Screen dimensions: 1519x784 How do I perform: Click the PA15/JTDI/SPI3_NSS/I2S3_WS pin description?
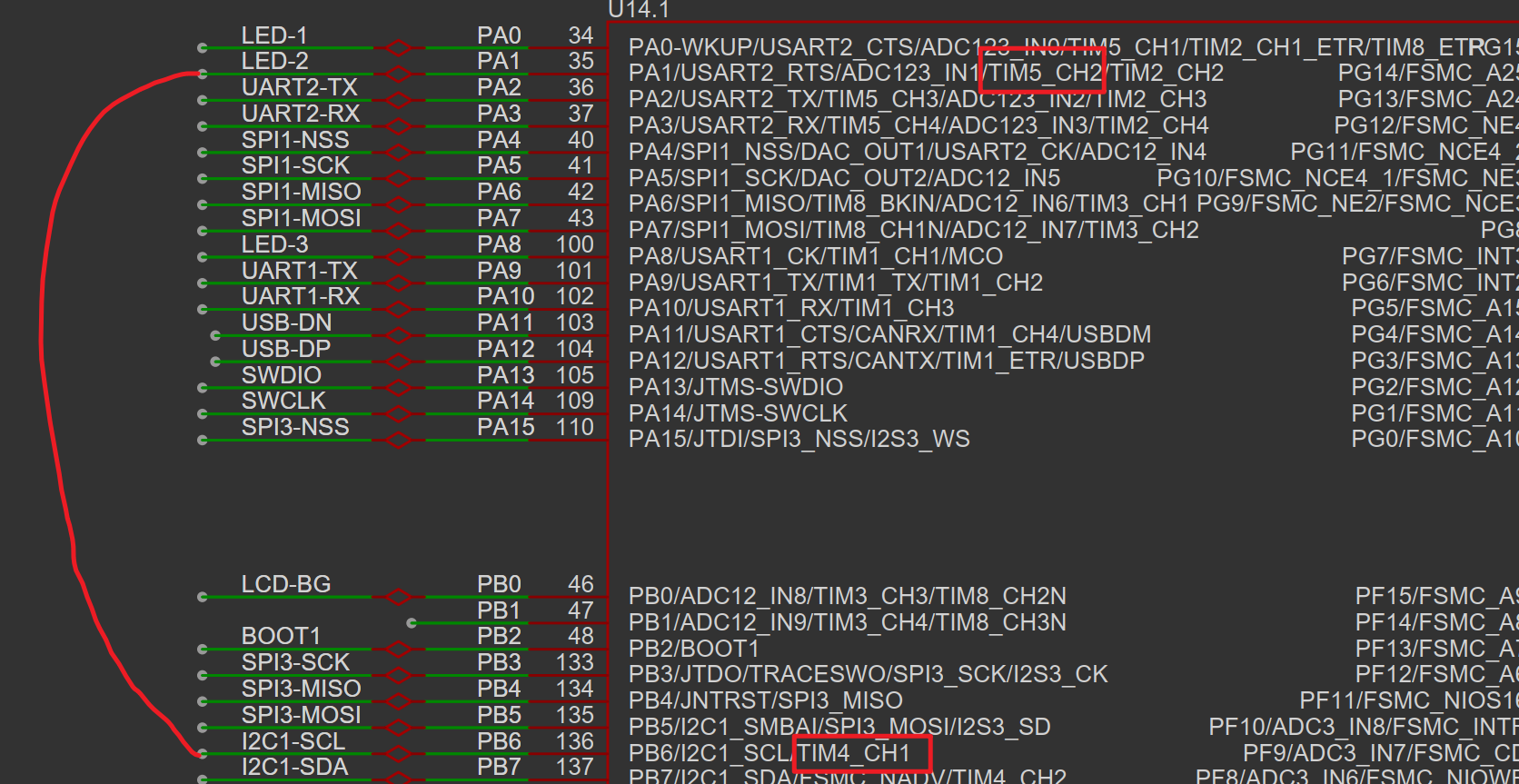799,439
